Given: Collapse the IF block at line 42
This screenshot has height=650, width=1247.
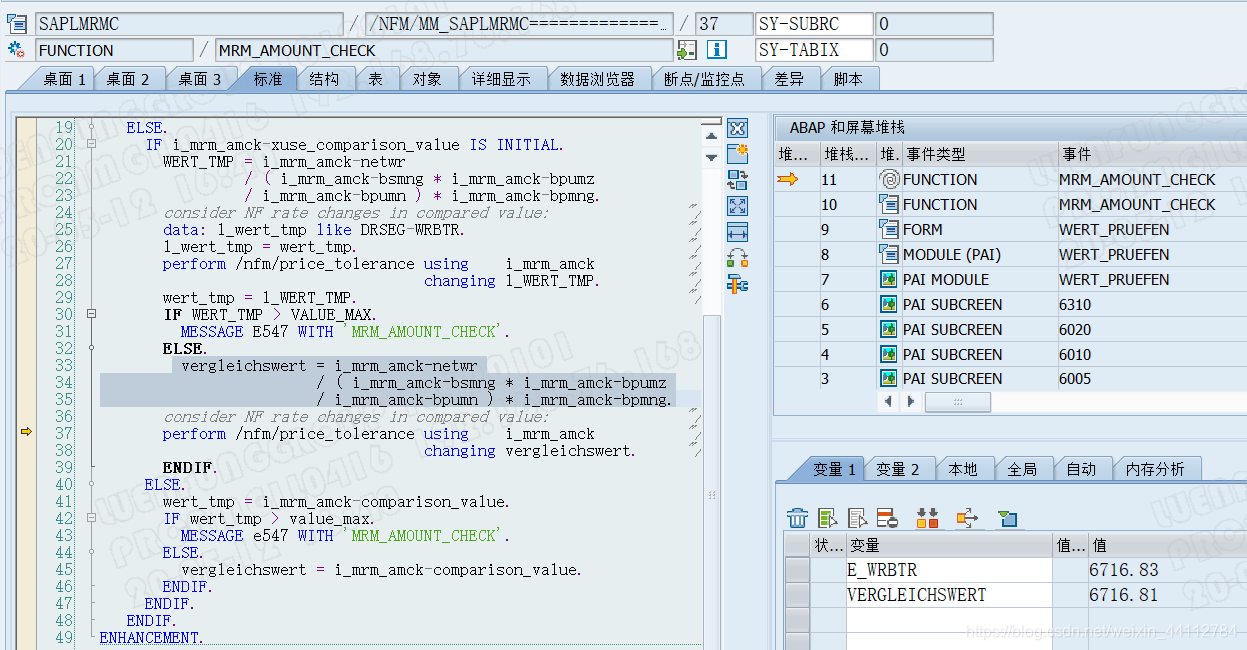Looking at the screenshot, I should [91, 518].
